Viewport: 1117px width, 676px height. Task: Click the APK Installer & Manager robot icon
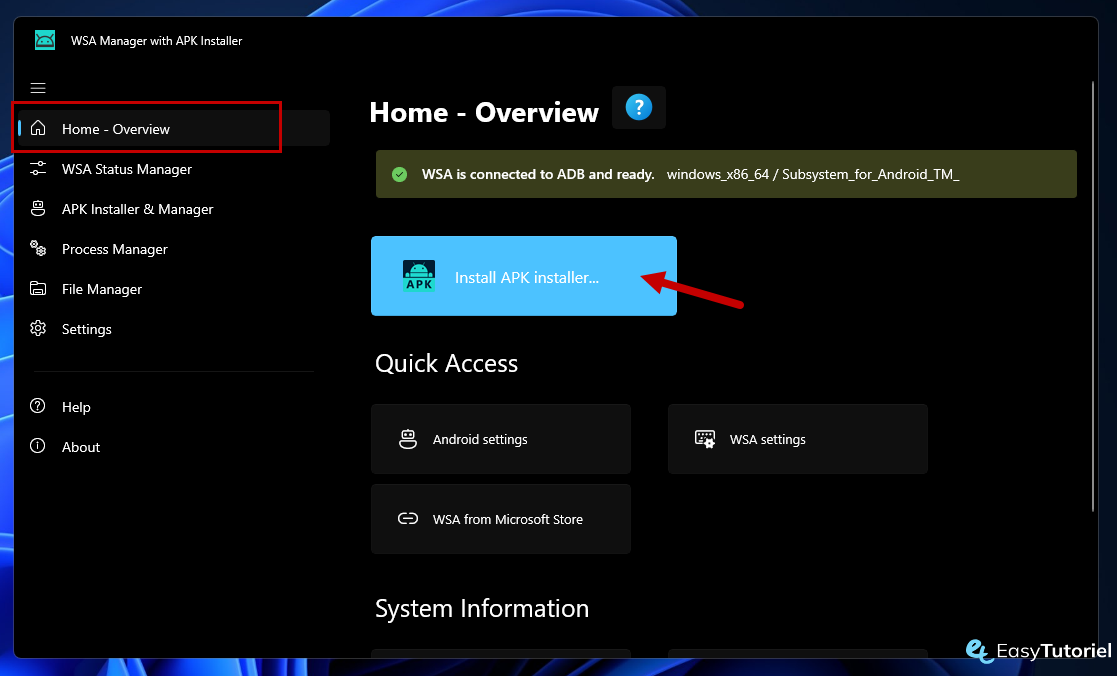click(38, 208)
